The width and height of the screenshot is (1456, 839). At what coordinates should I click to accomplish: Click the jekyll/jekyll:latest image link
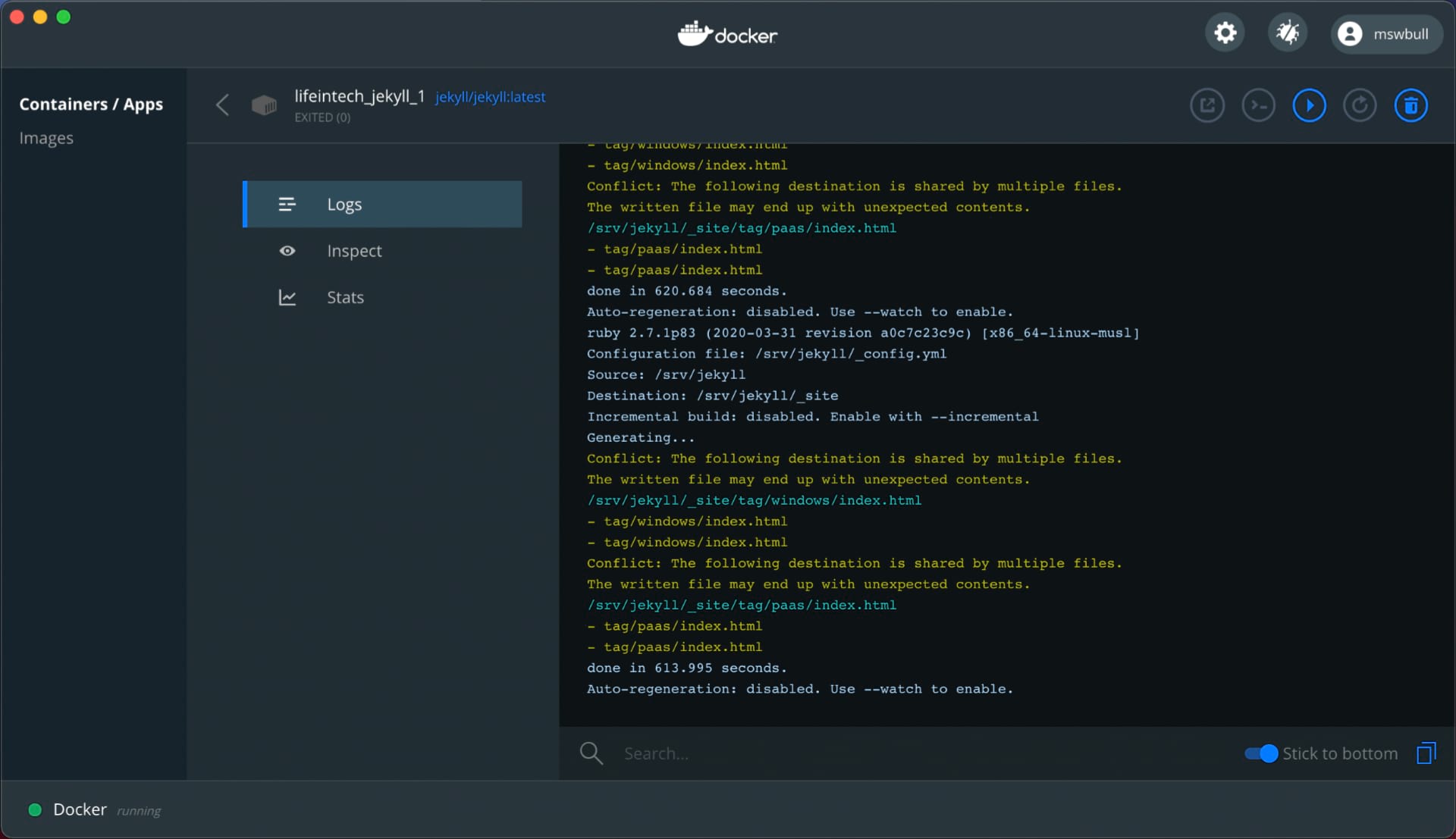click(490, 97)
